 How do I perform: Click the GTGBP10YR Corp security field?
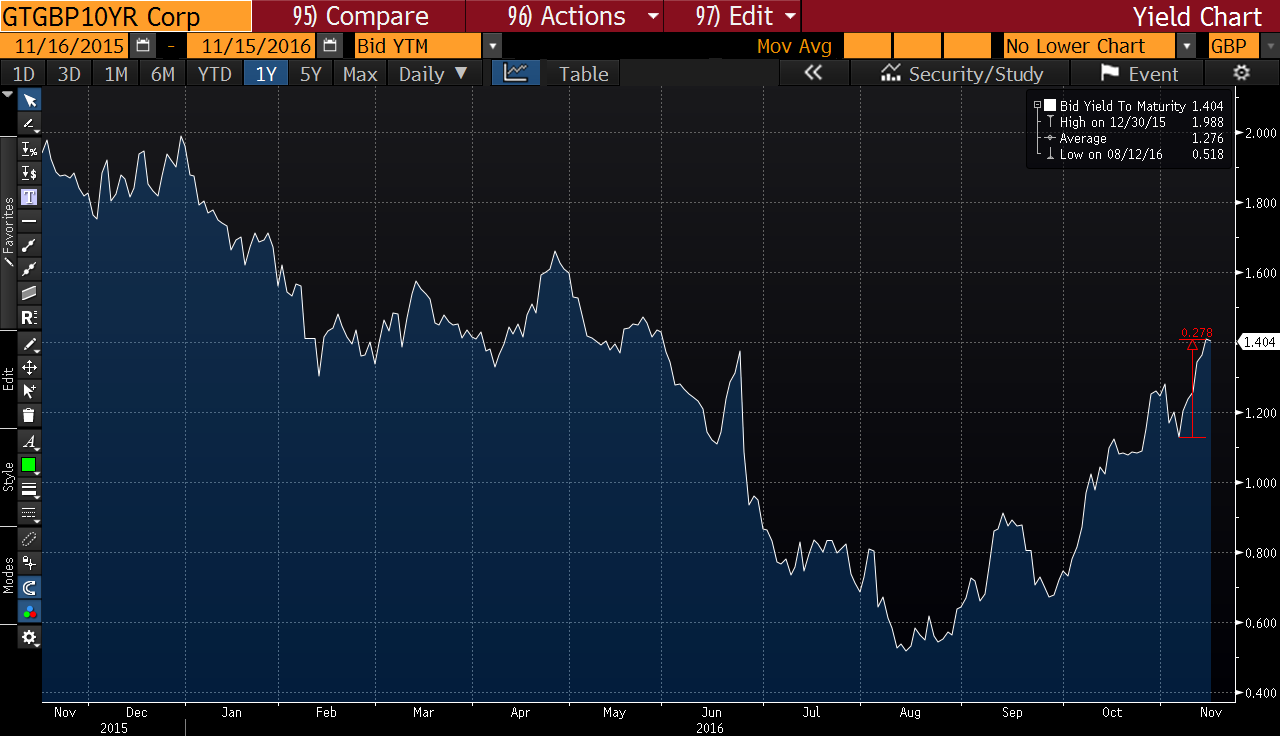[126, 17]
